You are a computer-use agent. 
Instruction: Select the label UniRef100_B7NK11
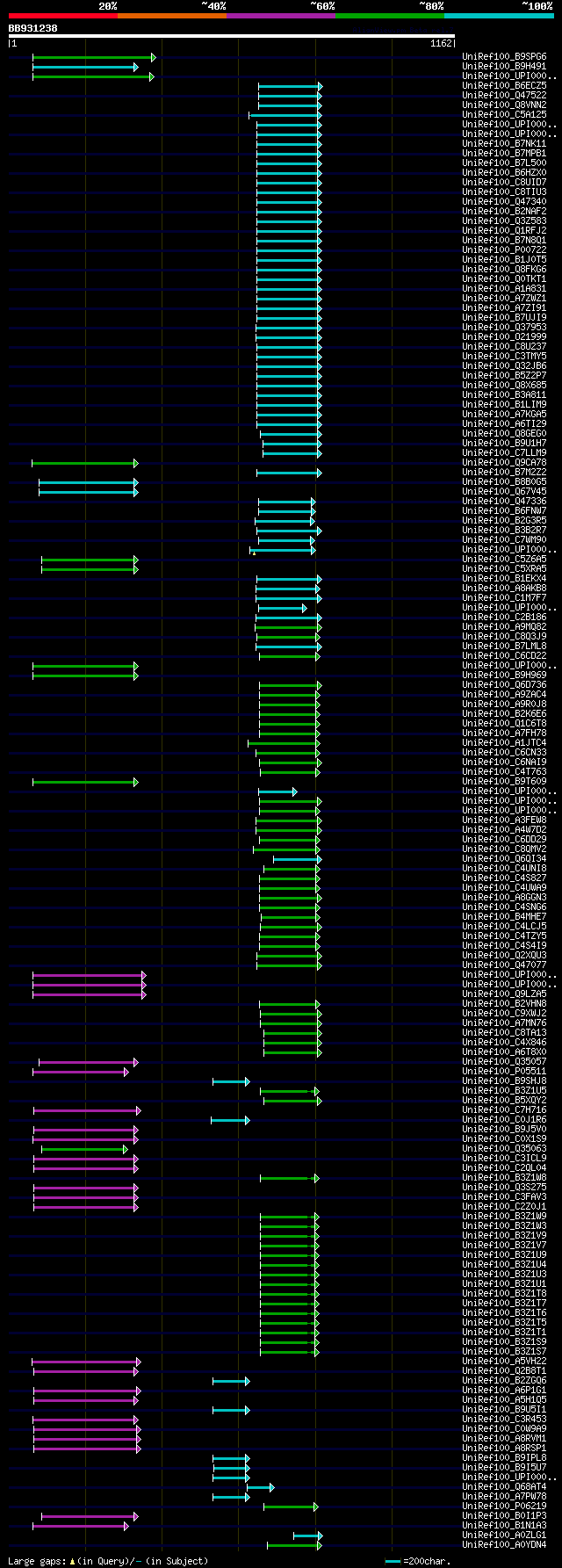[504, 144]
